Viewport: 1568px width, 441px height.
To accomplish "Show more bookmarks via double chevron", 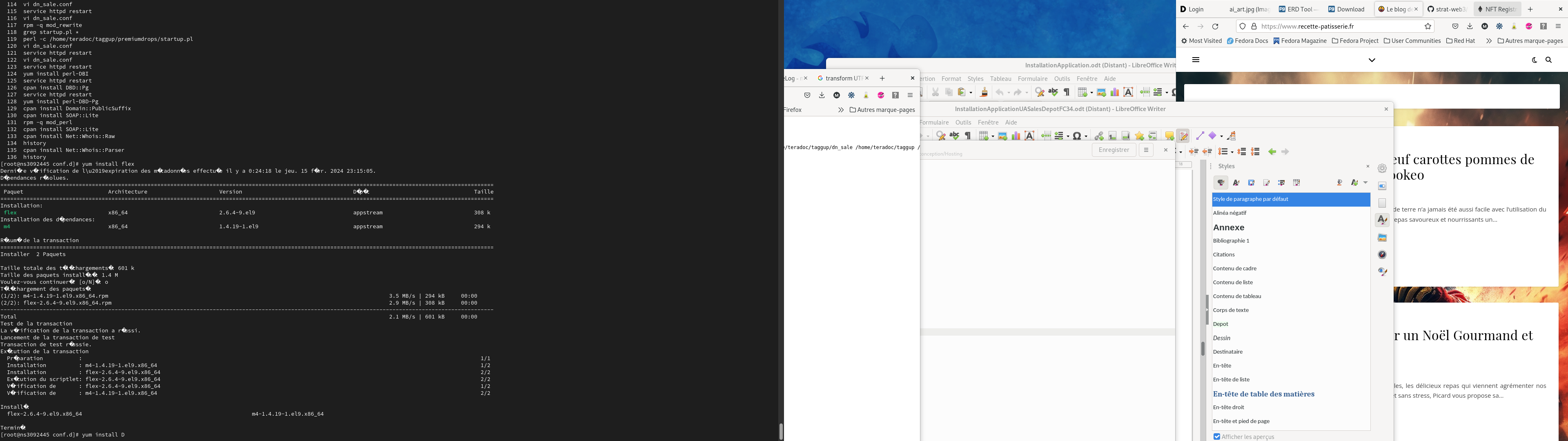I will 1489,41.
